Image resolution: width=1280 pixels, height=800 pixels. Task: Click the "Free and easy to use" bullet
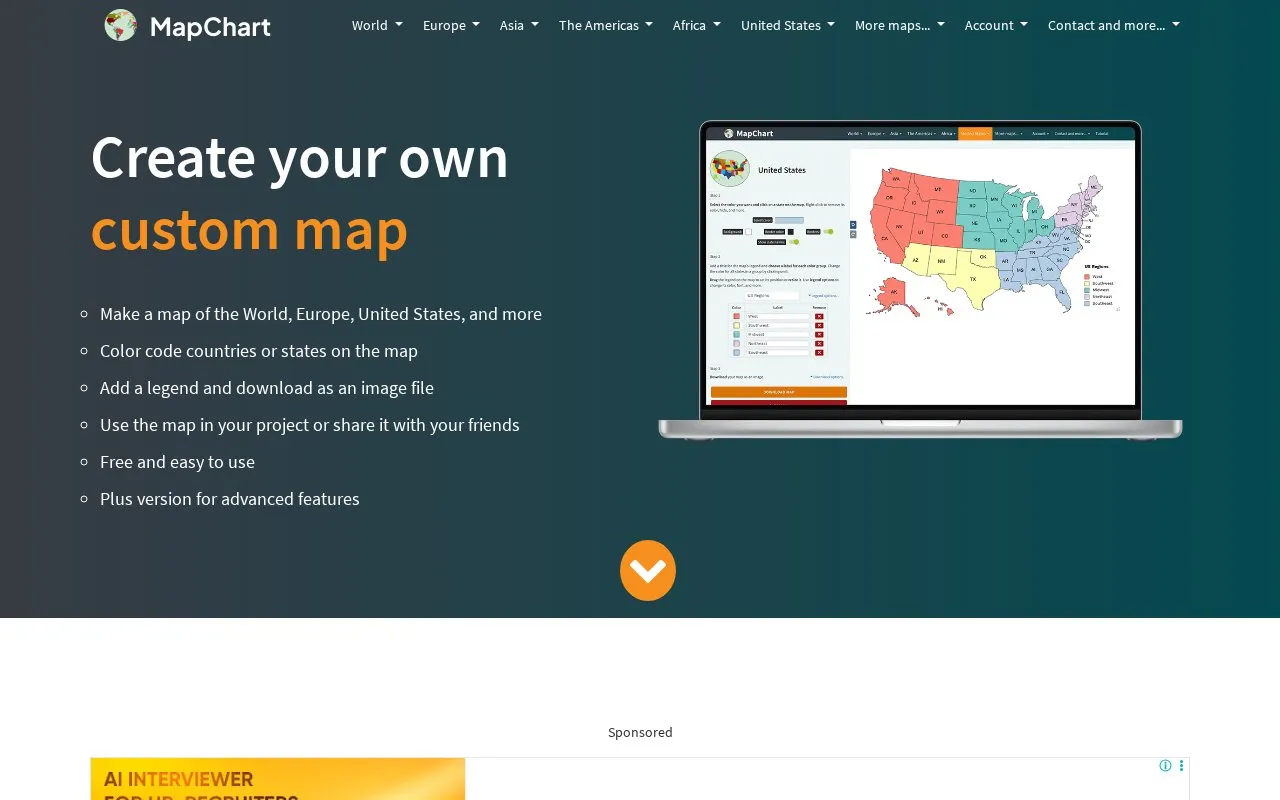click(x=177, y=462)
